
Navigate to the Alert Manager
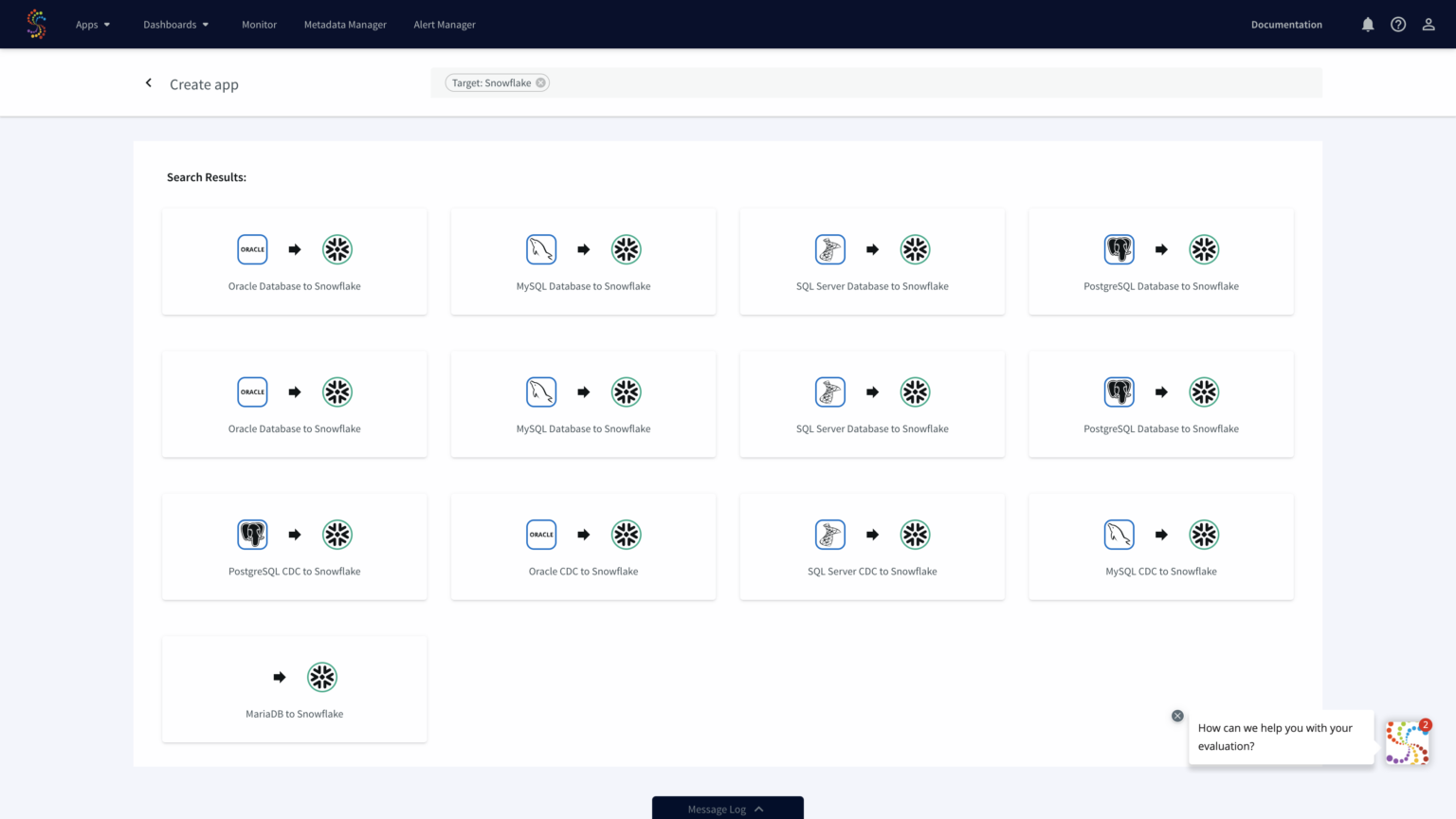click(445, 24)
